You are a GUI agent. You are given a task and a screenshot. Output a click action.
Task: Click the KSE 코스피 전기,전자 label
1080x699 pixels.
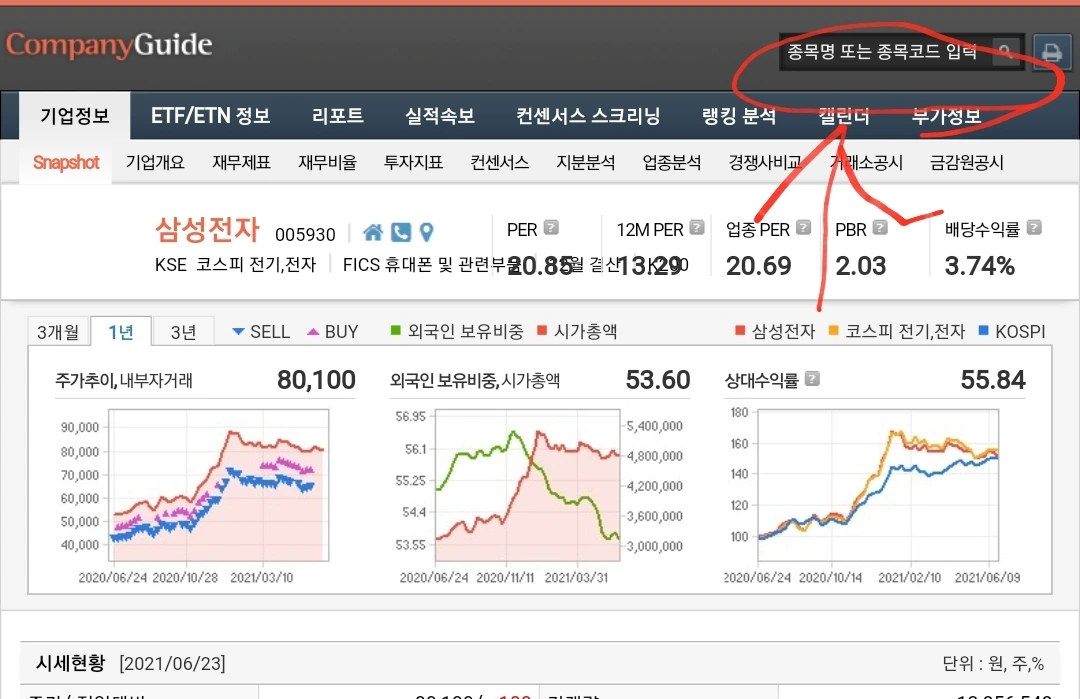[236, 264]
